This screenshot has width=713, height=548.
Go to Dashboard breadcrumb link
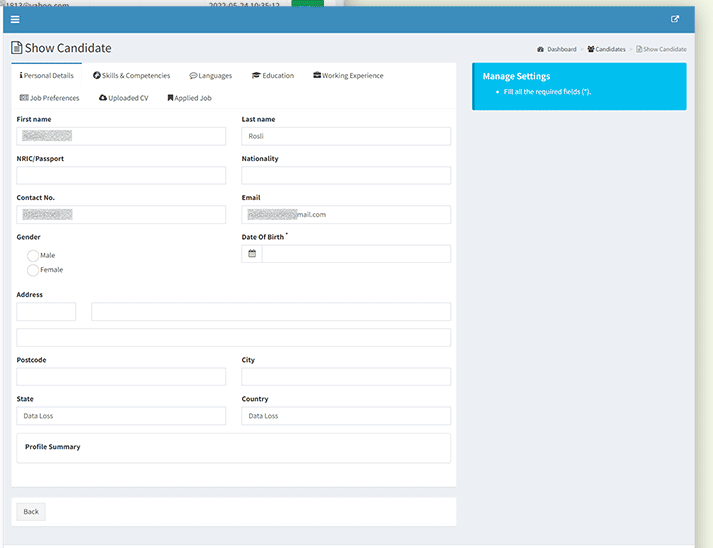click(x=557, y=49)
